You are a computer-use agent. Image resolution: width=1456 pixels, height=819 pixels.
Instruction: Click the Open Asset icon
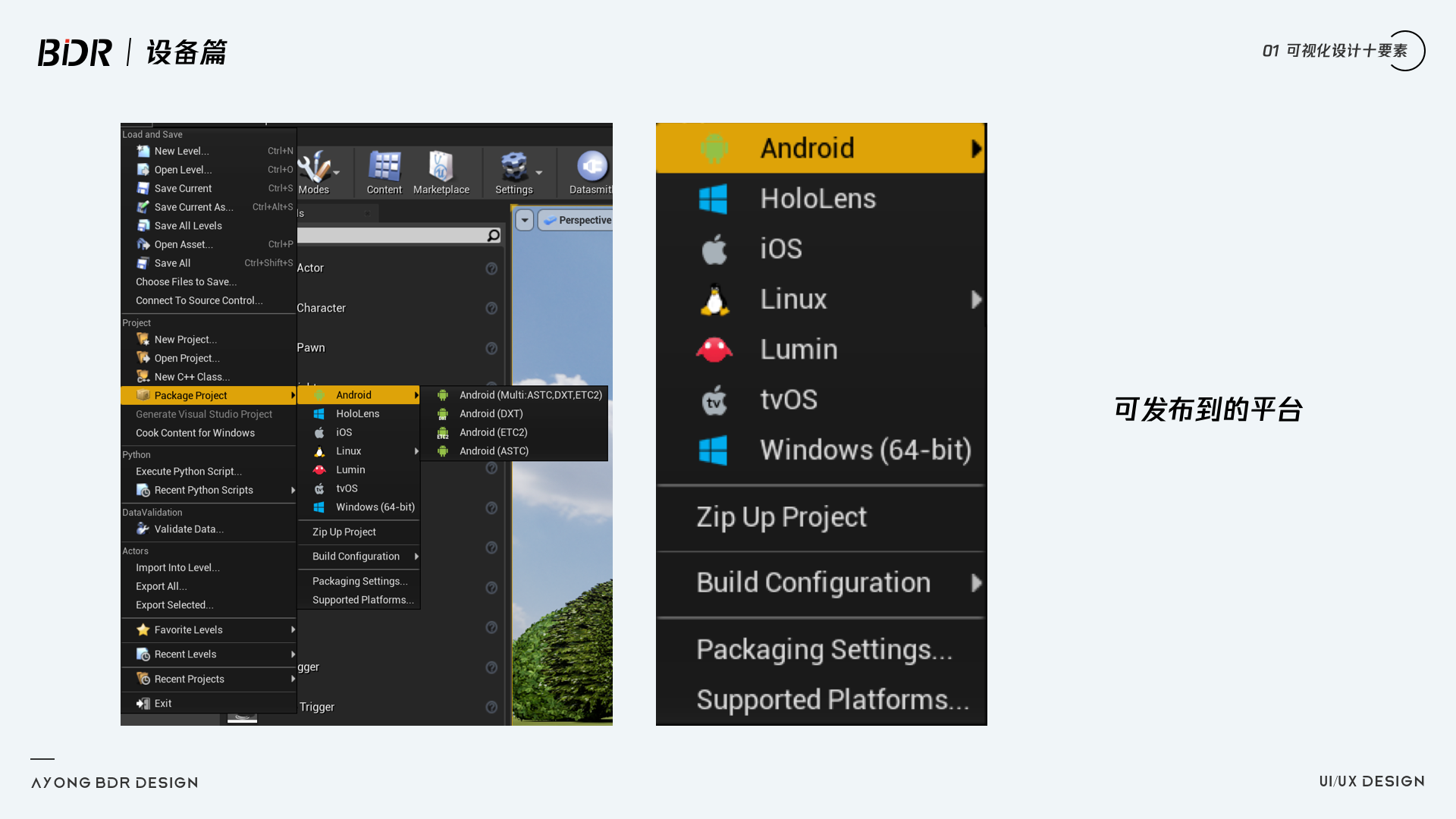pos(143,244)
